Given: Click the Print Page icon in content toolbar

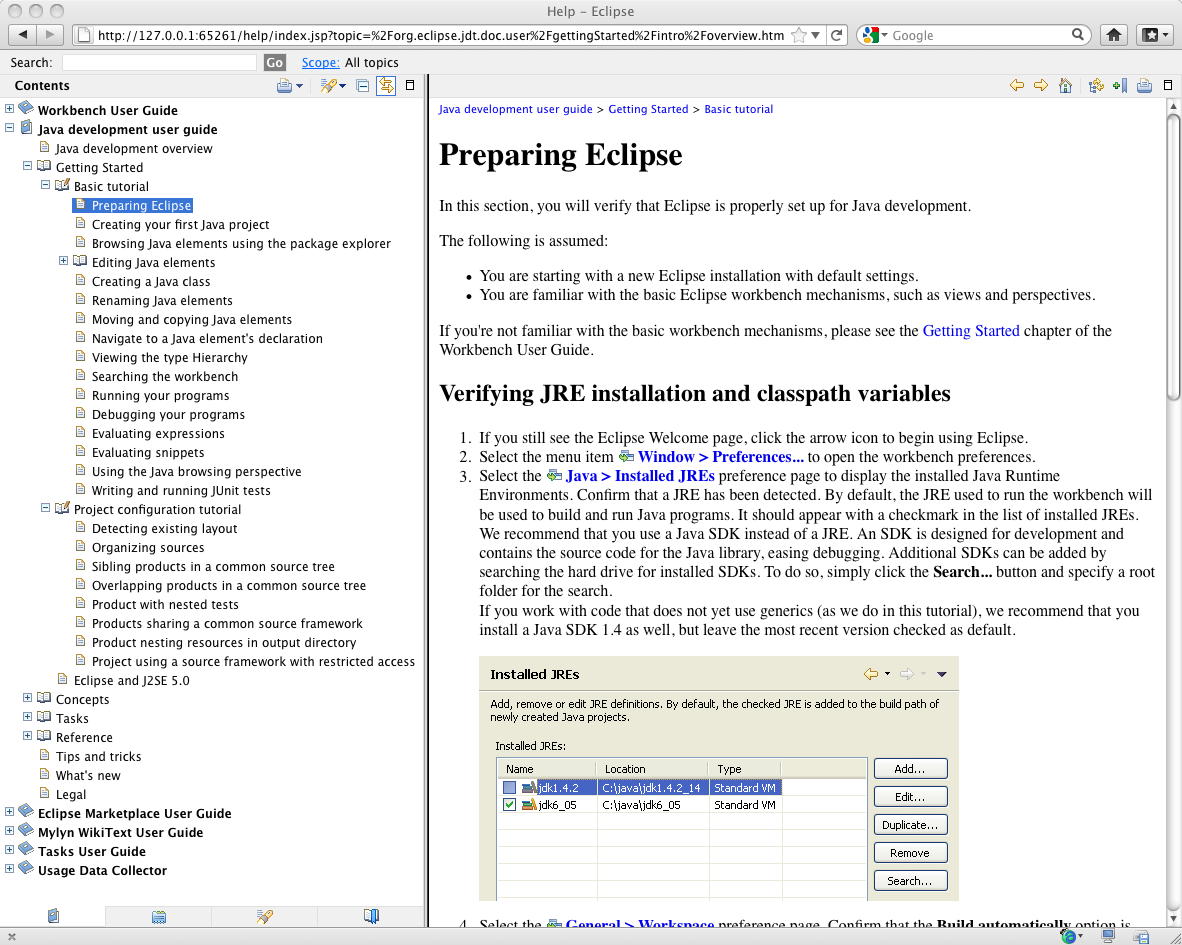Looking at the screenshot, I should tap(1144, 85).
